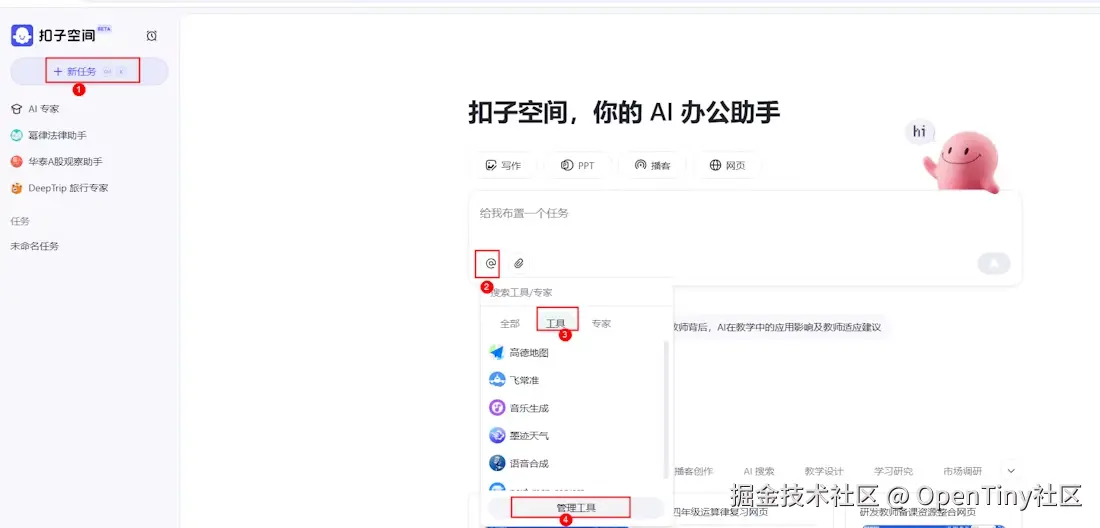
Task: Click the send arrow button
Action: click(993, 264)
